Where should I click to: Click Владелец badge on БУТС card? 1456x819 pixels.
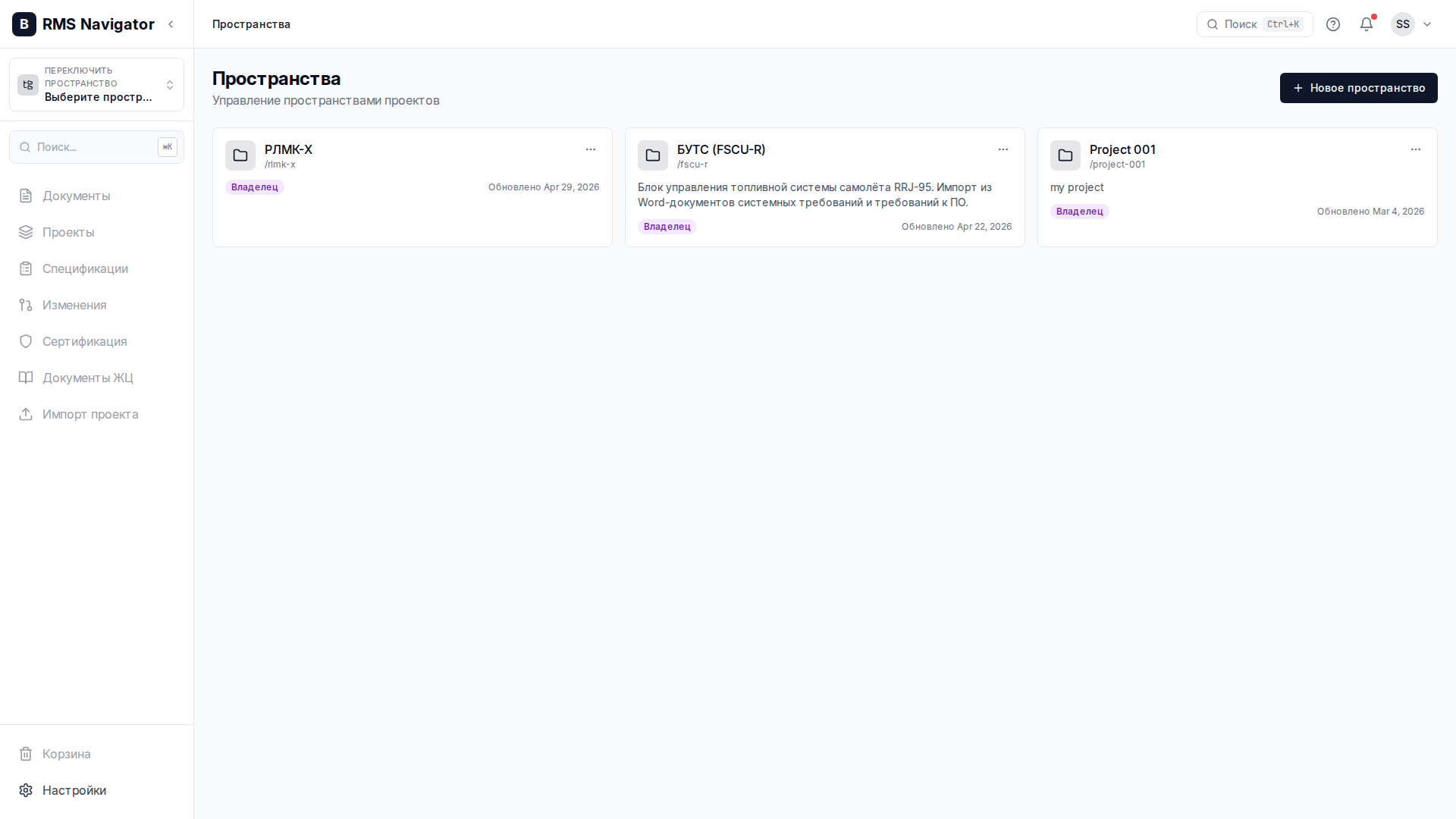pos(667,227)
